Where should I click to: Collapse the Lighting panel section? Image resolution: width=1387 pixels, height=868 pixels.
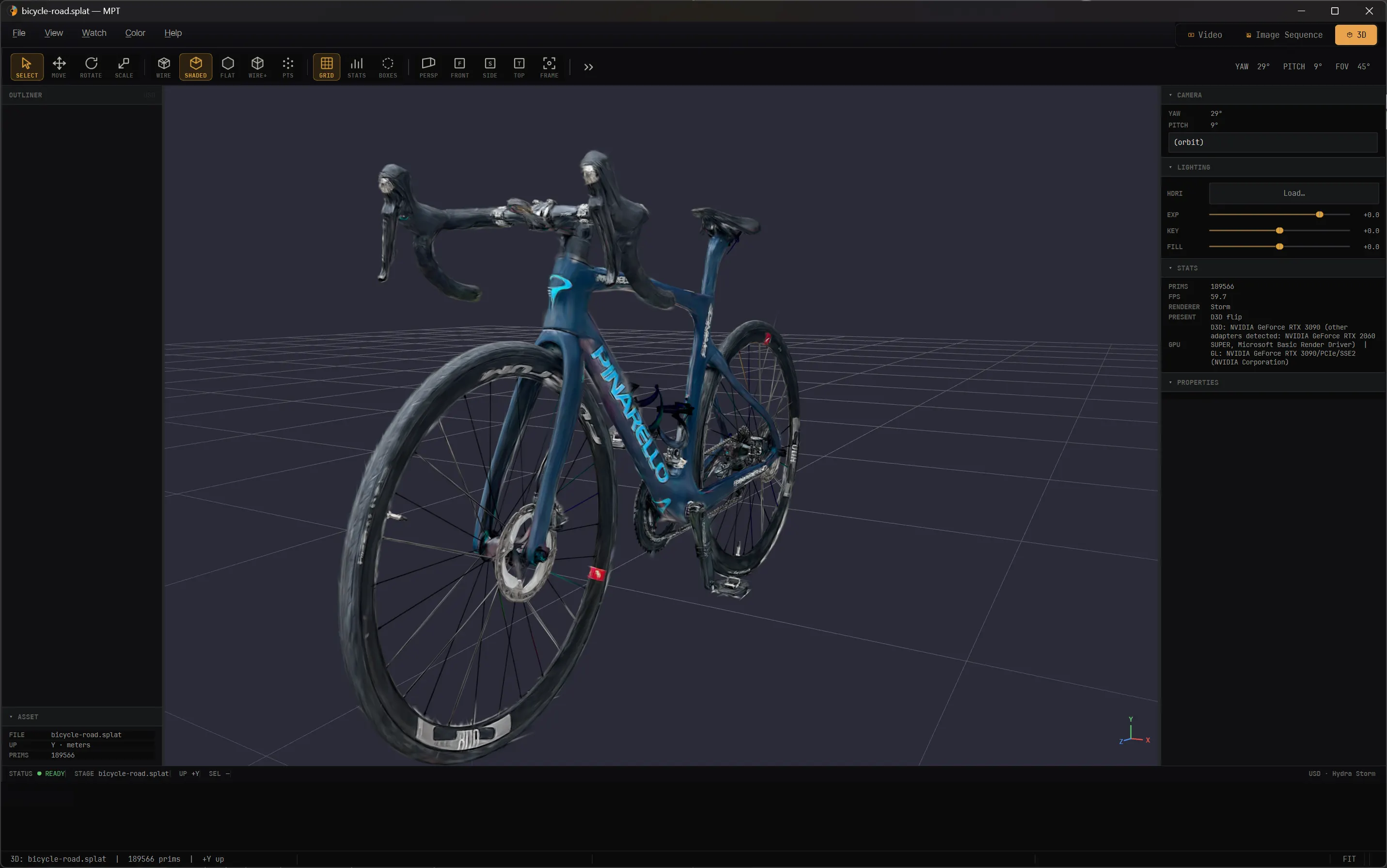[1273, 168]
